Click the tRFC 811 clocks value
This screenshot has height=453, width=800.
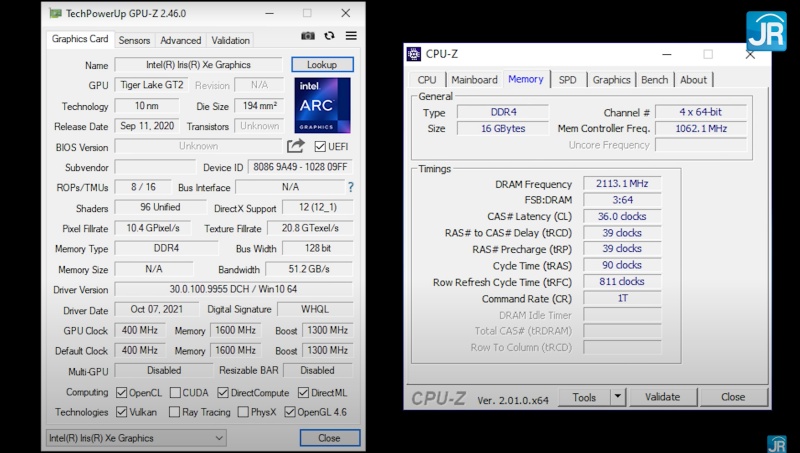click(622, 282)
